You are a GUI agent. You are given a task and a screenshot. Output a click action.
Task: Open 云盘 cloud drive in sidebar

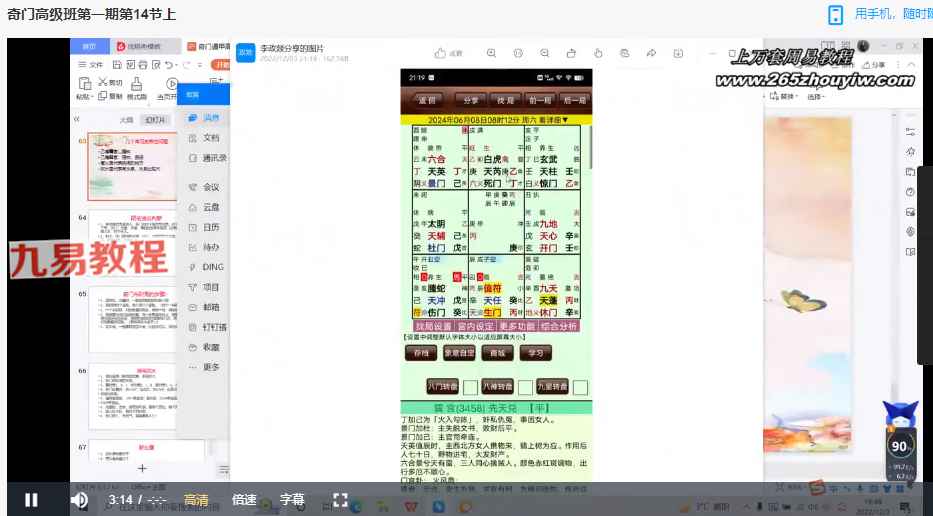coord(211,207)
